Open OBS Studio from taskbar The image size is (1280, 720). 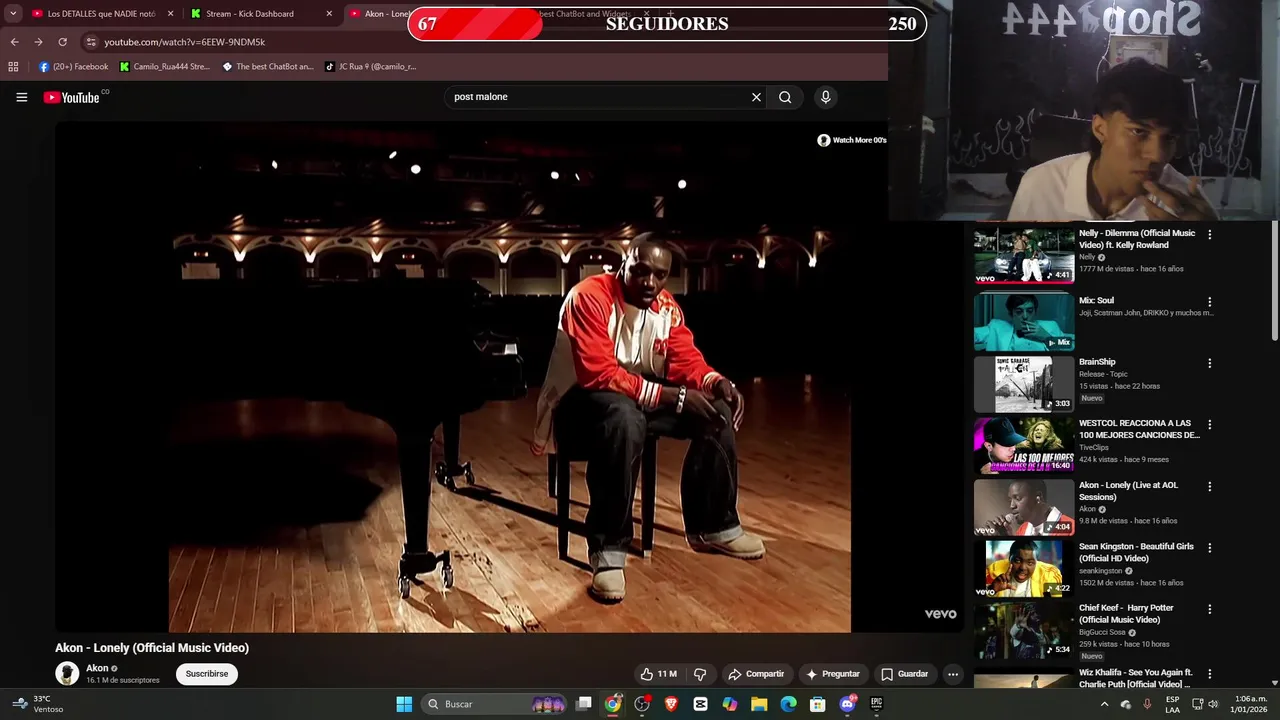(642, 704)
